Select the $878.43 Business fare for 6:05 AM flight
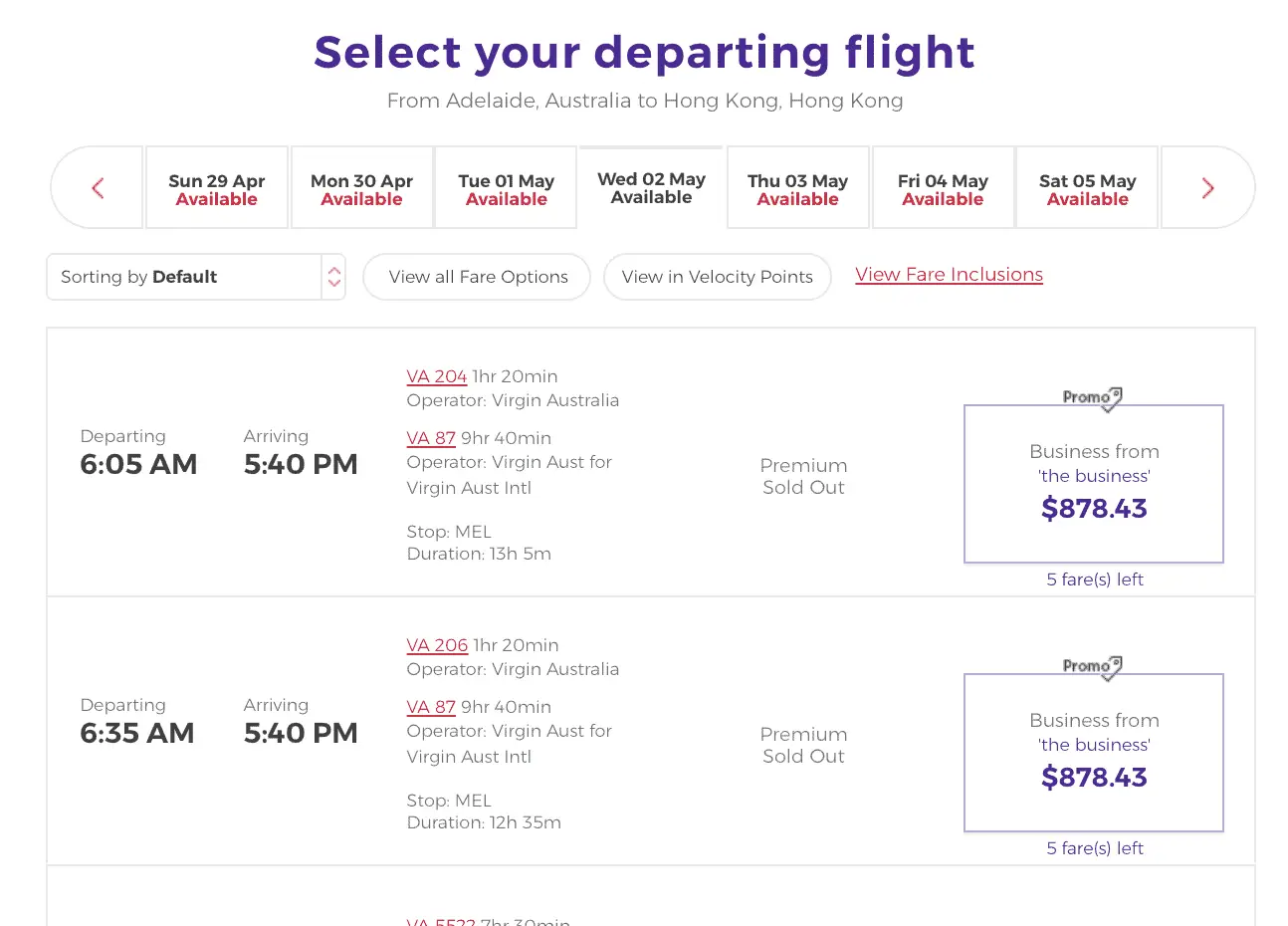Image resolution: width=1288 pixels, height=926 pixels. point(1093,484)
